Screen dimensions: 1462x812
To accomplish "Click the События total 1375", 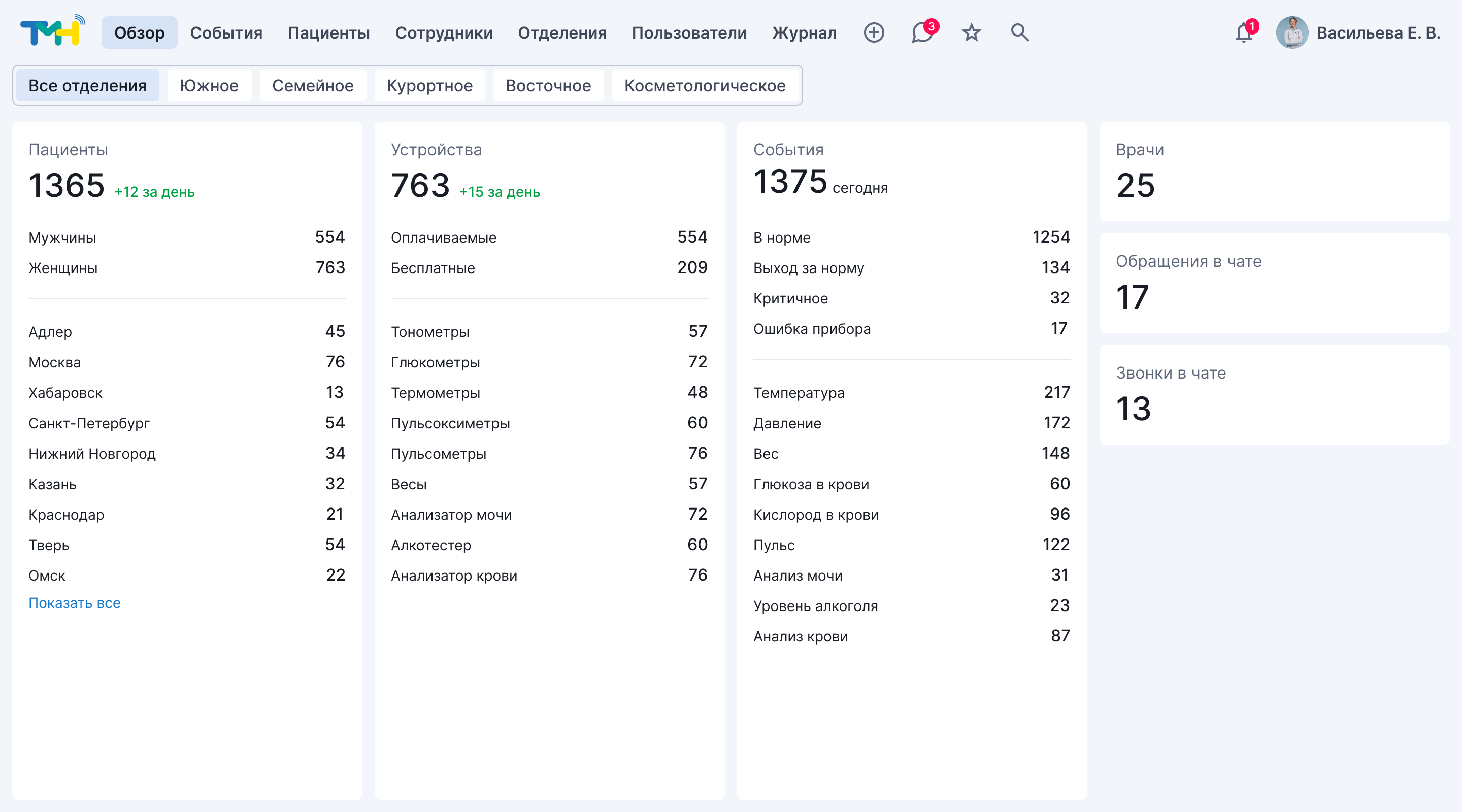I will [x=790, y=182].
